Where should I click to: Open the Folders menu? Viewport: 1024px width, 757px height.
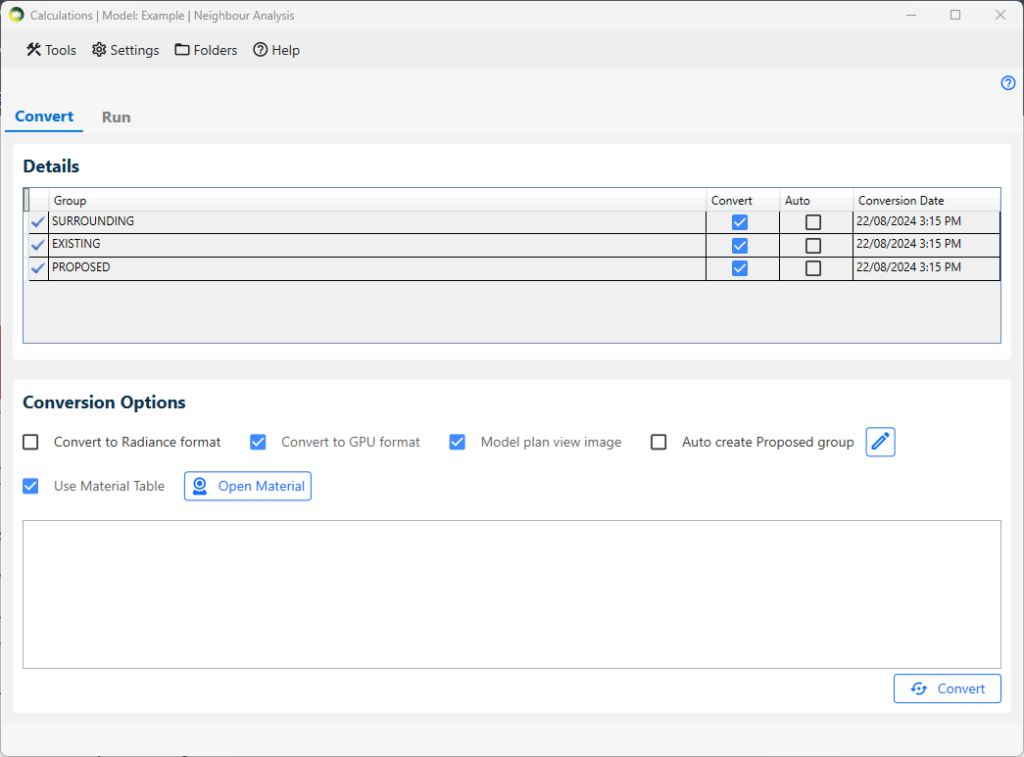point(206,50)
